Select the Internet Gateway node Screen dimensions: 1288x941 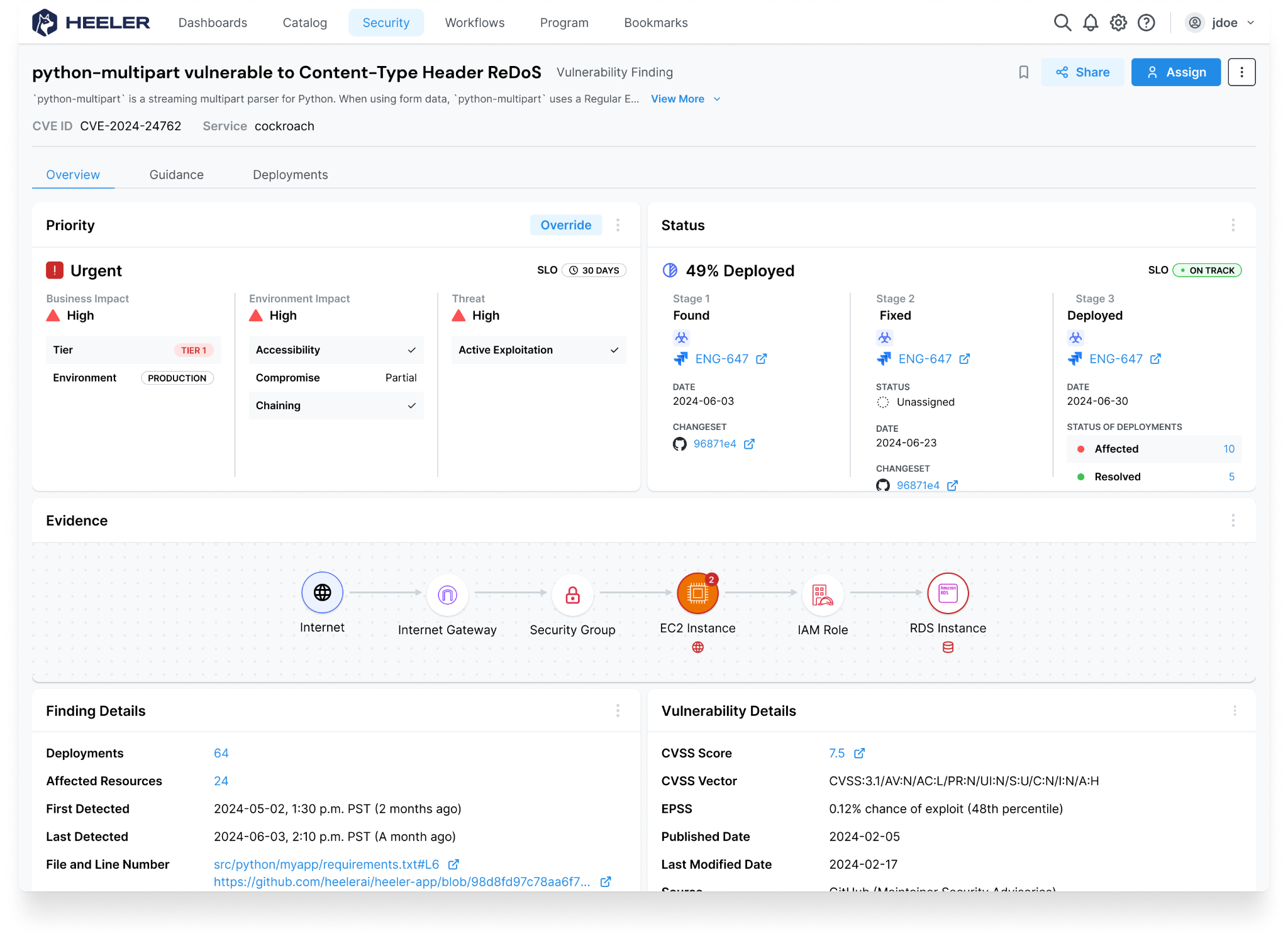[447, 595]
